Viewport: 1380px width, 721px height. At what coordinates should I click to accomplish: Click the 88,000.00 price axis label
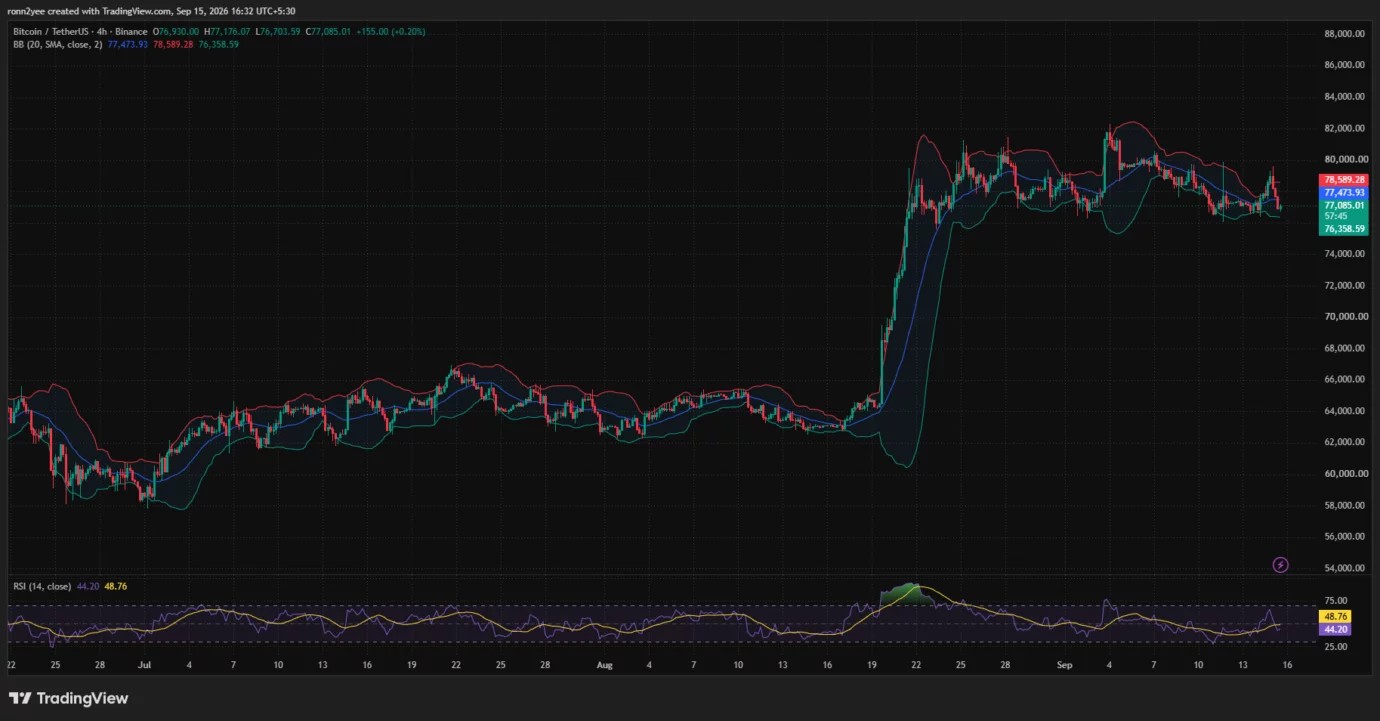point(1345,33)
